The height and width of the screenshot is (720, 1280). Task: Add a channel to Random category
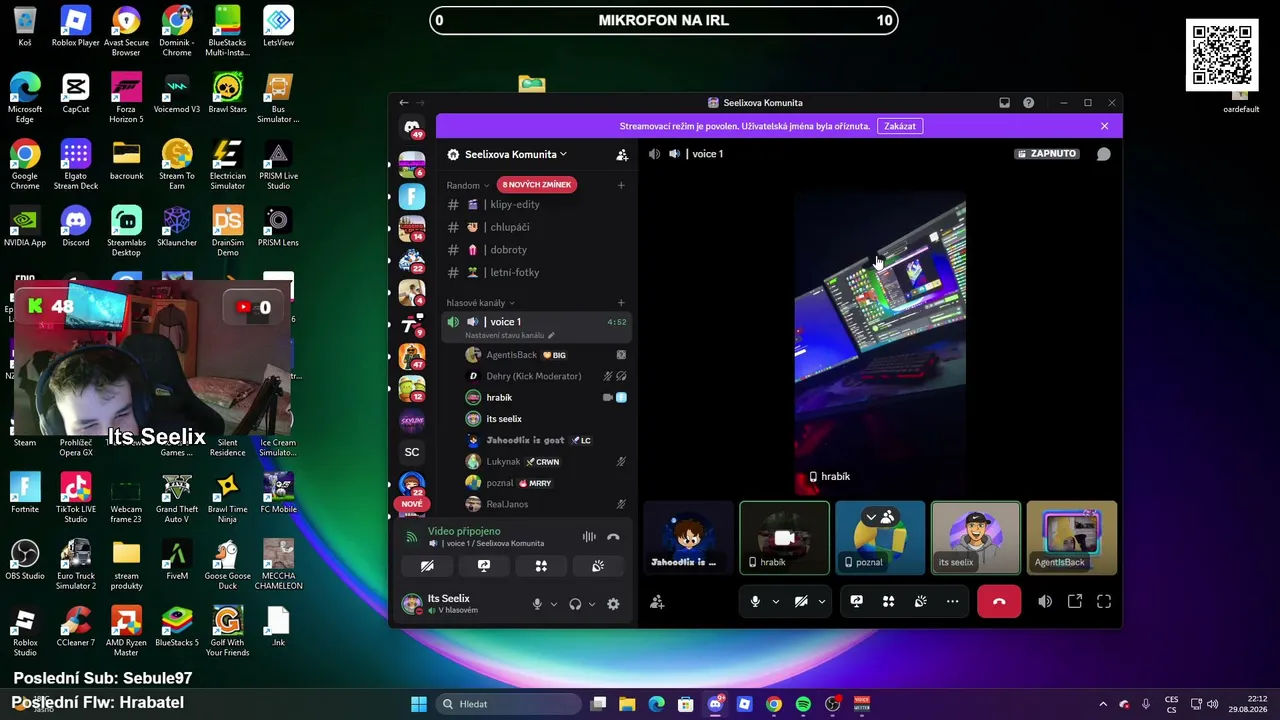point(621,185)
